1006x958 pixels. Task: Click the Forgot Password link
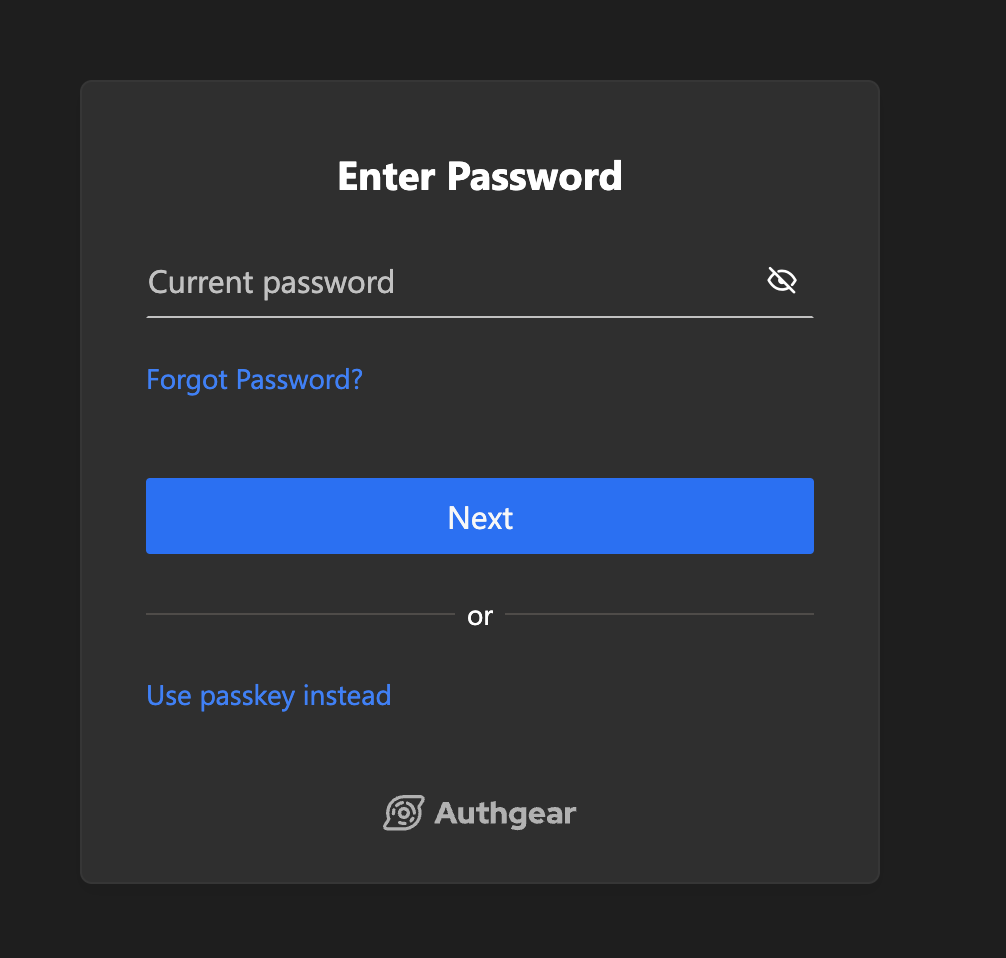[x=254, y=380]
